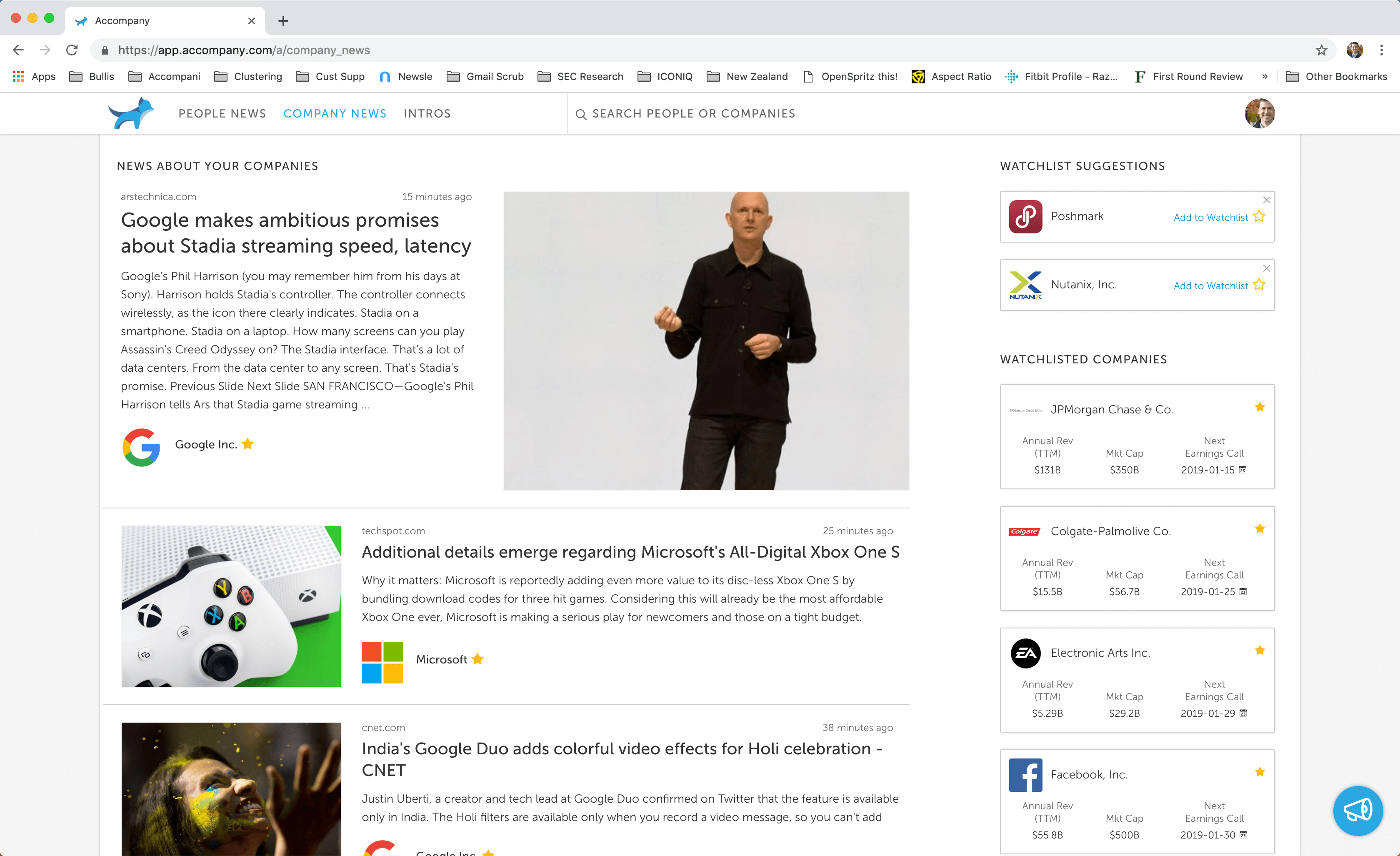This screenshot has height=856, width=1400.
Task: Toggle star next to Microsoft
Action: tap(478, 659)
